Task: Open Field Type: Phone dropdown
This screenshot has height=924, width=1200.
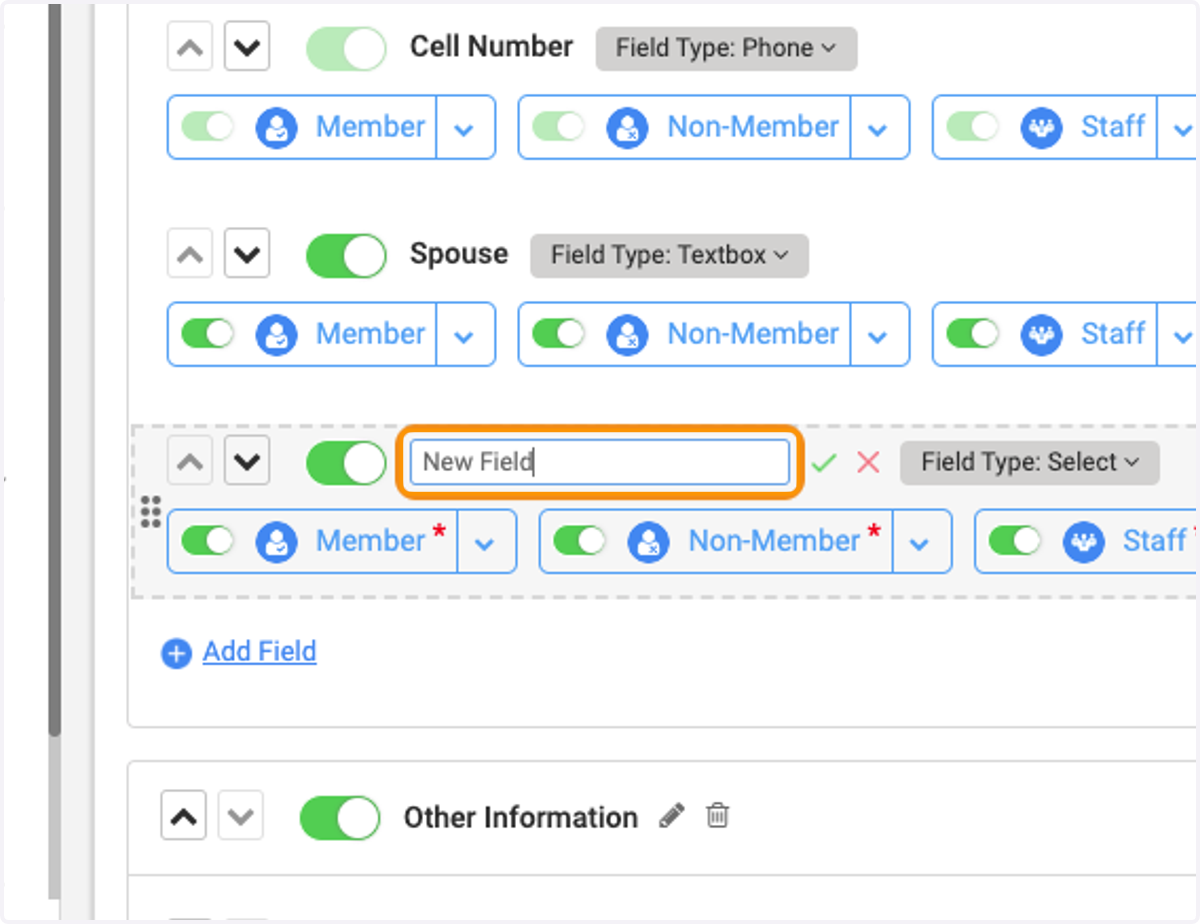Action: (x=726, y=48)
